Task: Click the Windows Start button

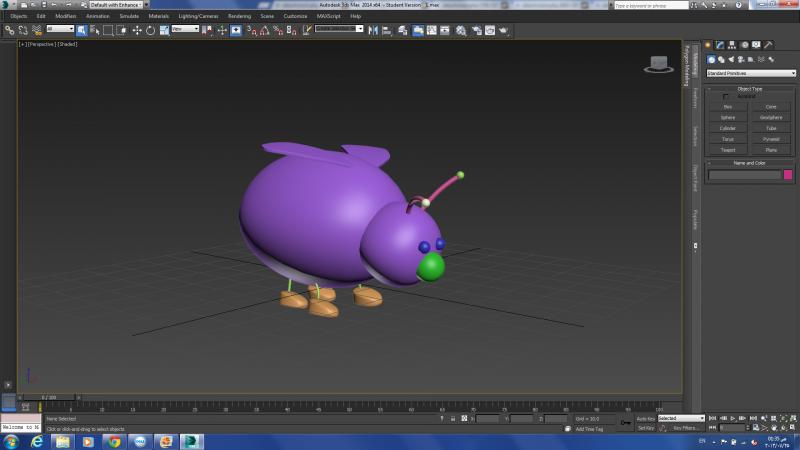Action: (11, 442)
